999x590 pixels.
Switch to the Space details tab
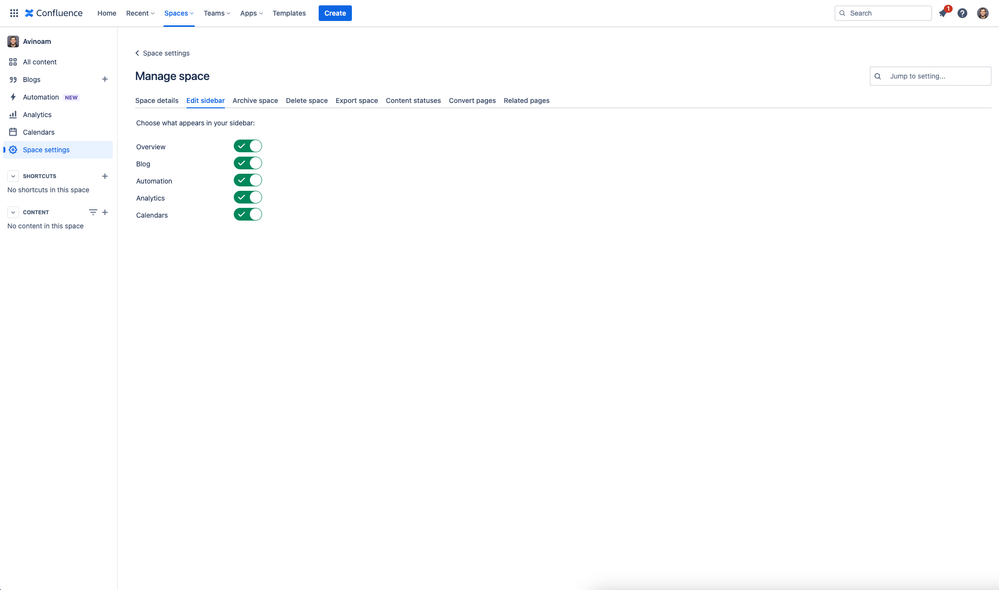pyautogui.click(x=156, y=100)
